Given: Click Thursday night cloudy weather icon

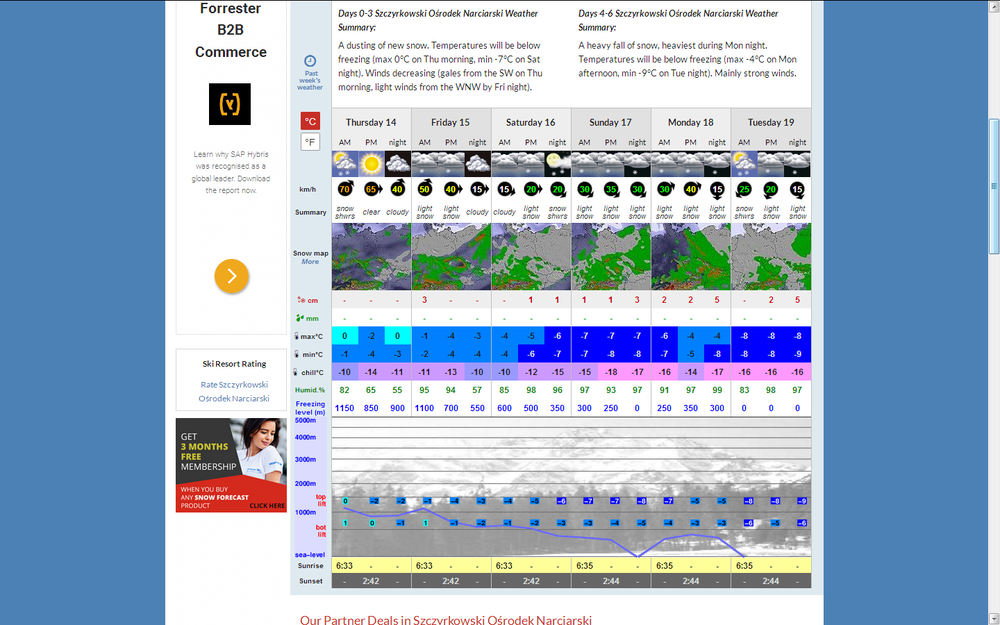Looking at the screenshot, I should 398,164.
